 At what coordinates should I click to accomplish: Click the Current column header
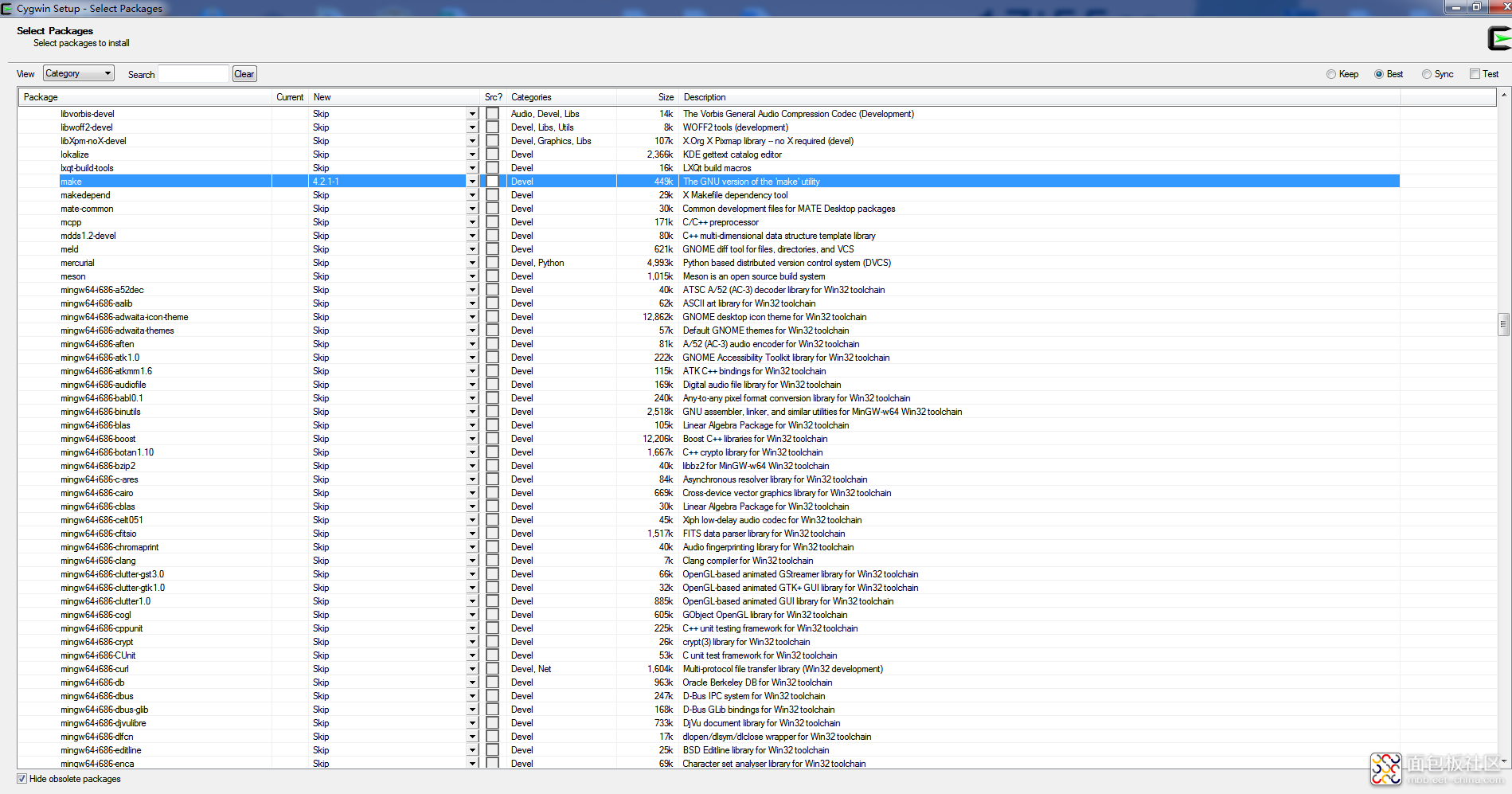290,97
